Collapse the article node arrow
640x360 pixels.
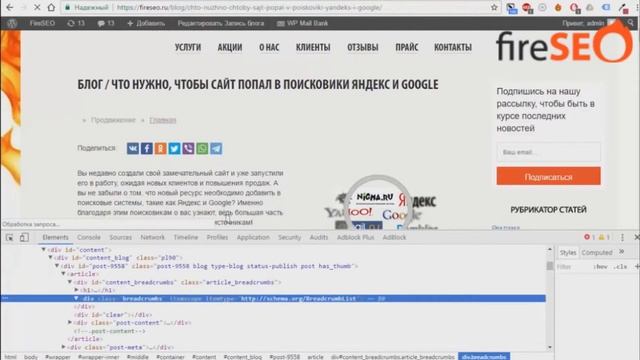coord(63,274)
